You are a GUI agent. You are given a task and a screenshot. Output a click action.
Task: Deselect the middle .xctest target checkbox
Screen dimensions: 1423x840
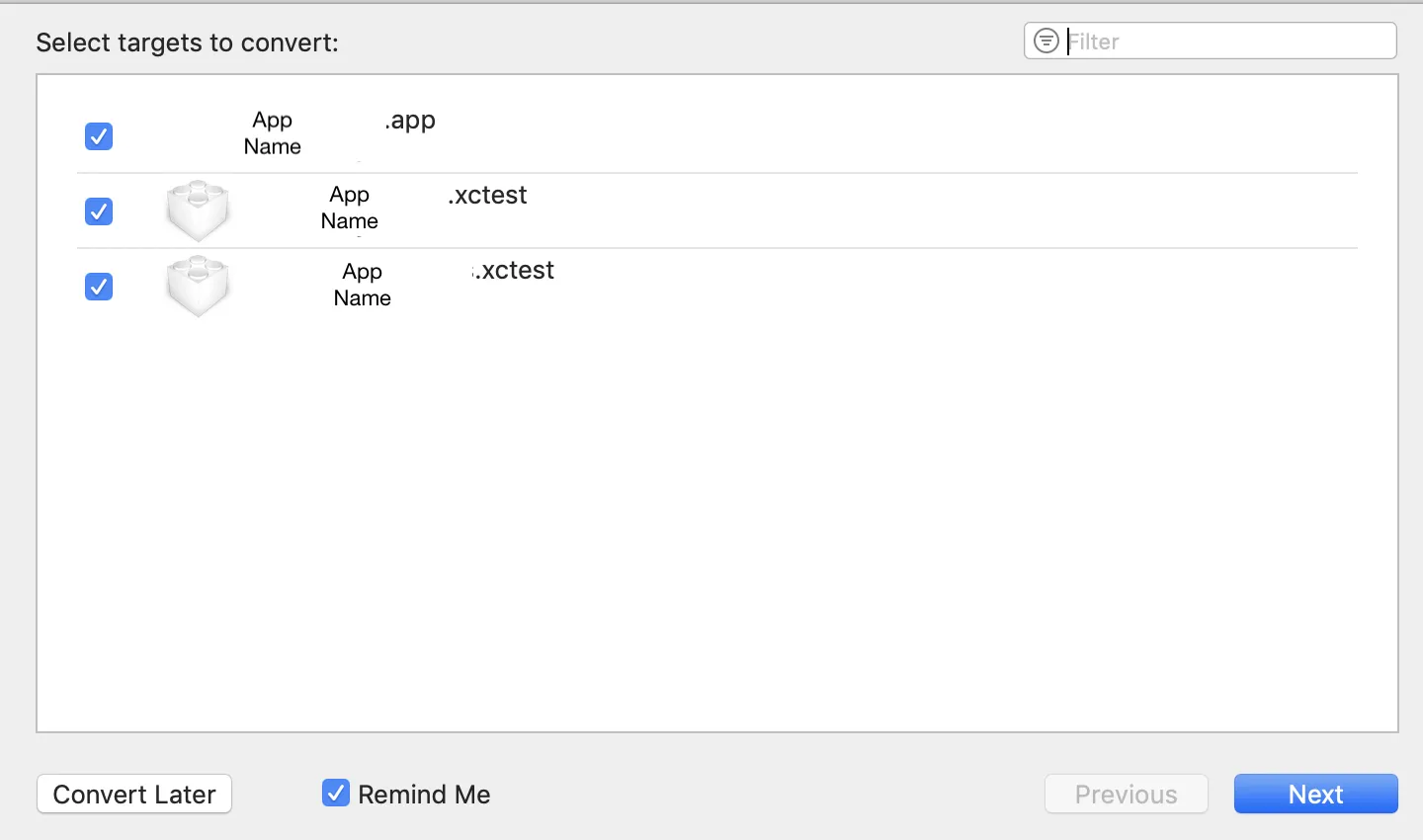[99, 211]
